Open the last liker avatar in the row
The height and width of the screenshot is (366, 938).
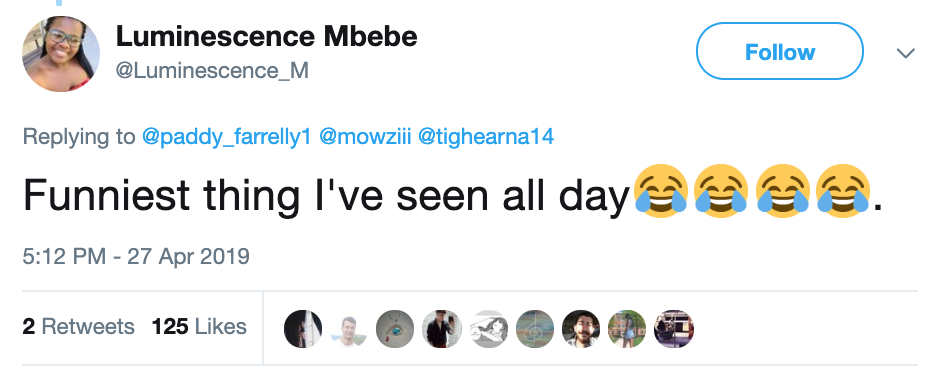click(x=674, y=329)
